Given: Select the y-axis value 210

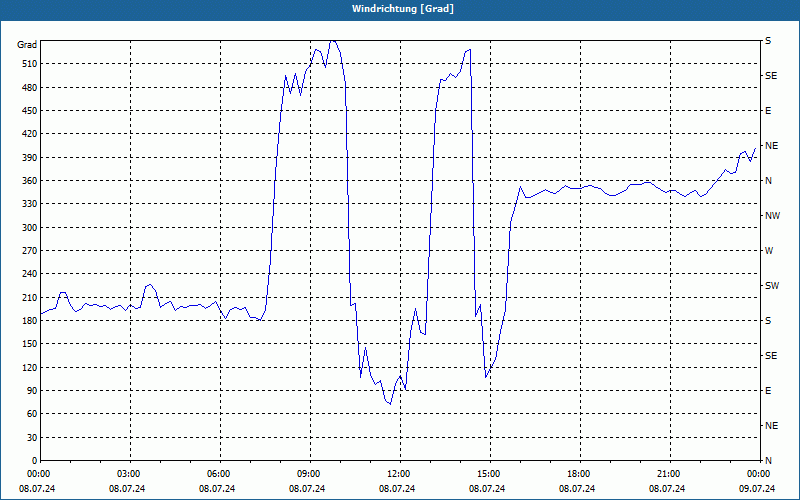Looking at the screenshot, I should [30, 297].
